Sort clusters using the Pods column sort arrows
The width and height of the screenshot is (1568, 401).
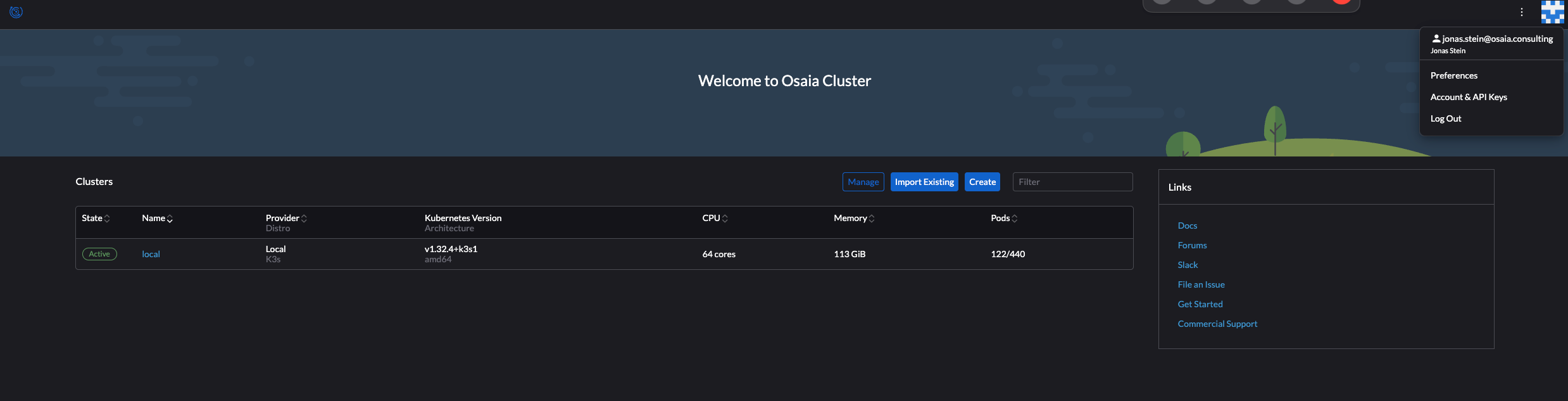point(1015,219)
